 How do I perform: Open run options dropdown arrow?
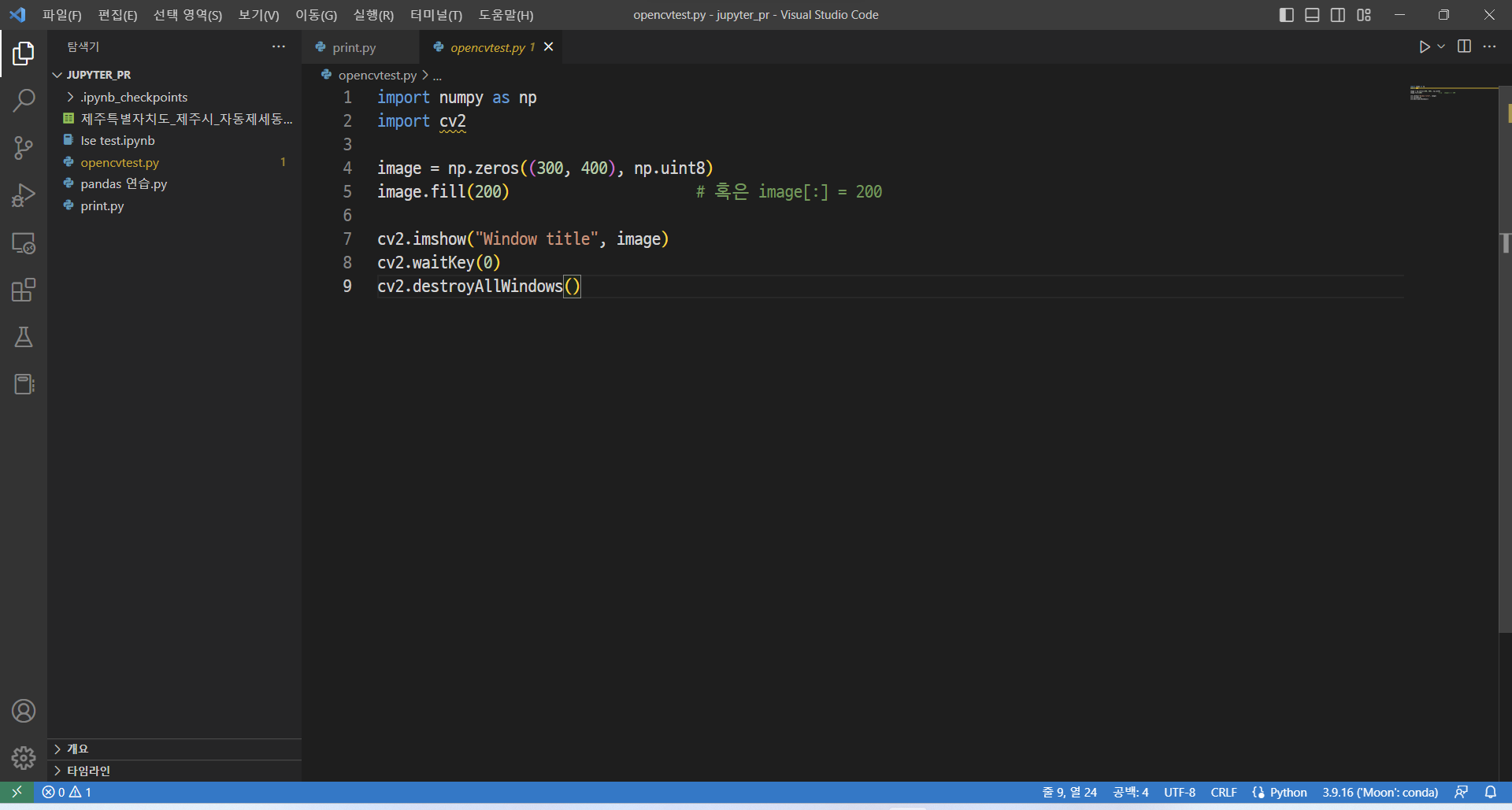tap(1441, 47)
